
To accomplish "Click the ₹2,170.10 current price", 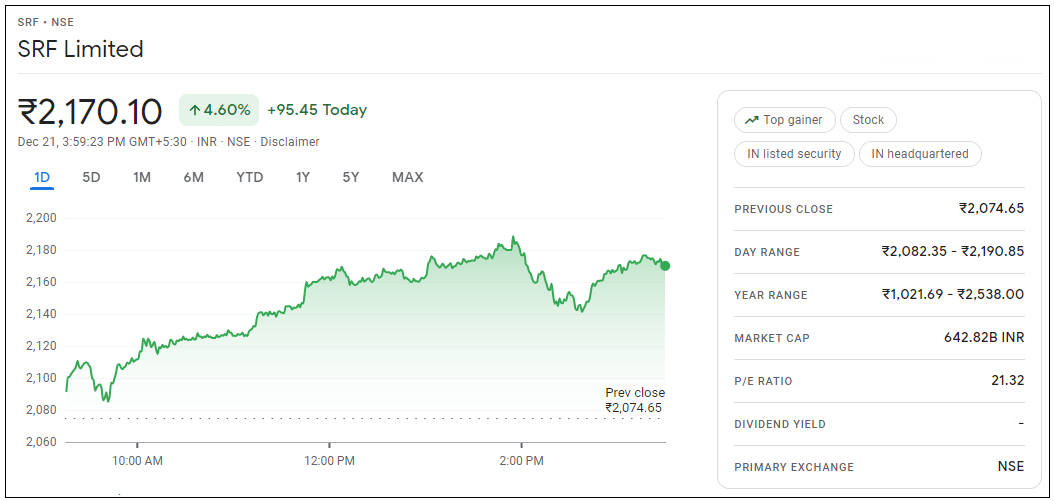I will pos(89,111).
